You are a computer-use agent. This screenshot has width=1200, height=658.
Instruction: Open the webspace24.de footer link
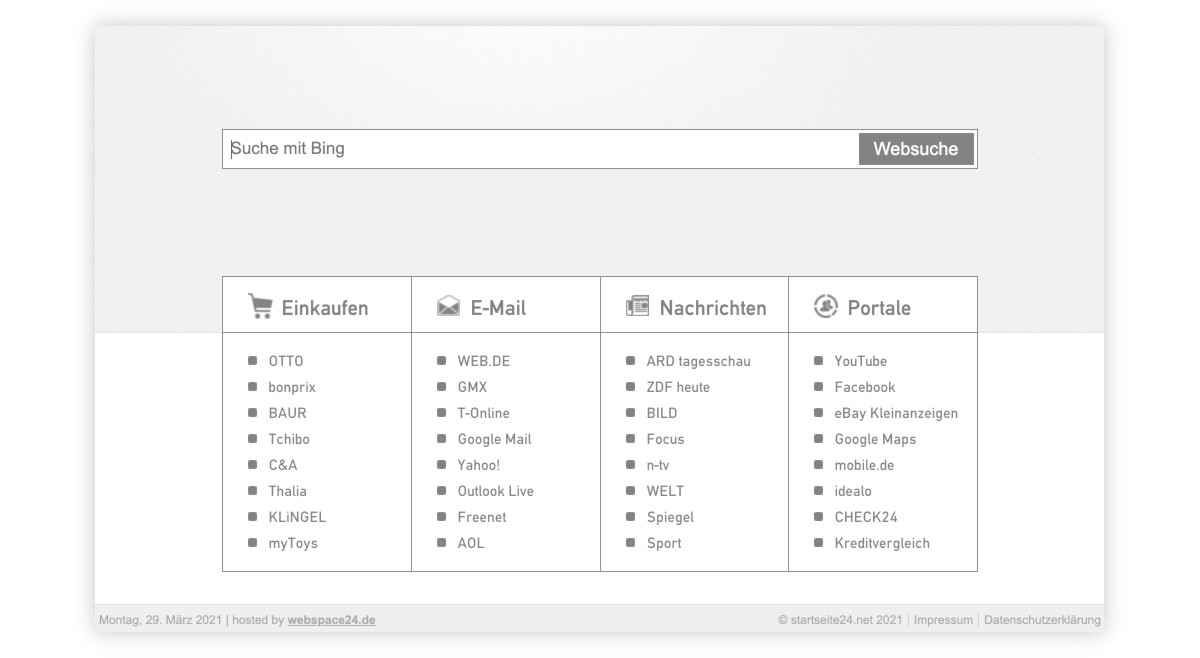331,620
